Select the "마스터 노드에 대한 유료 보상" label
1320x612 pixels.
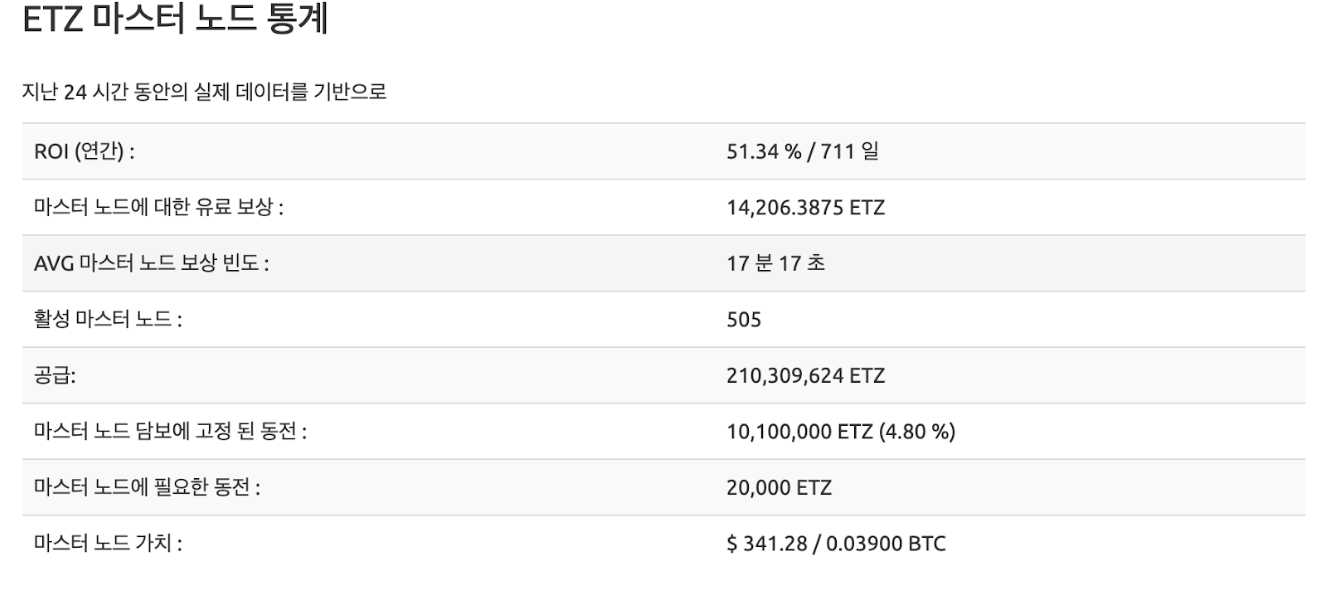pyautogui.click(x=165, y=208)
